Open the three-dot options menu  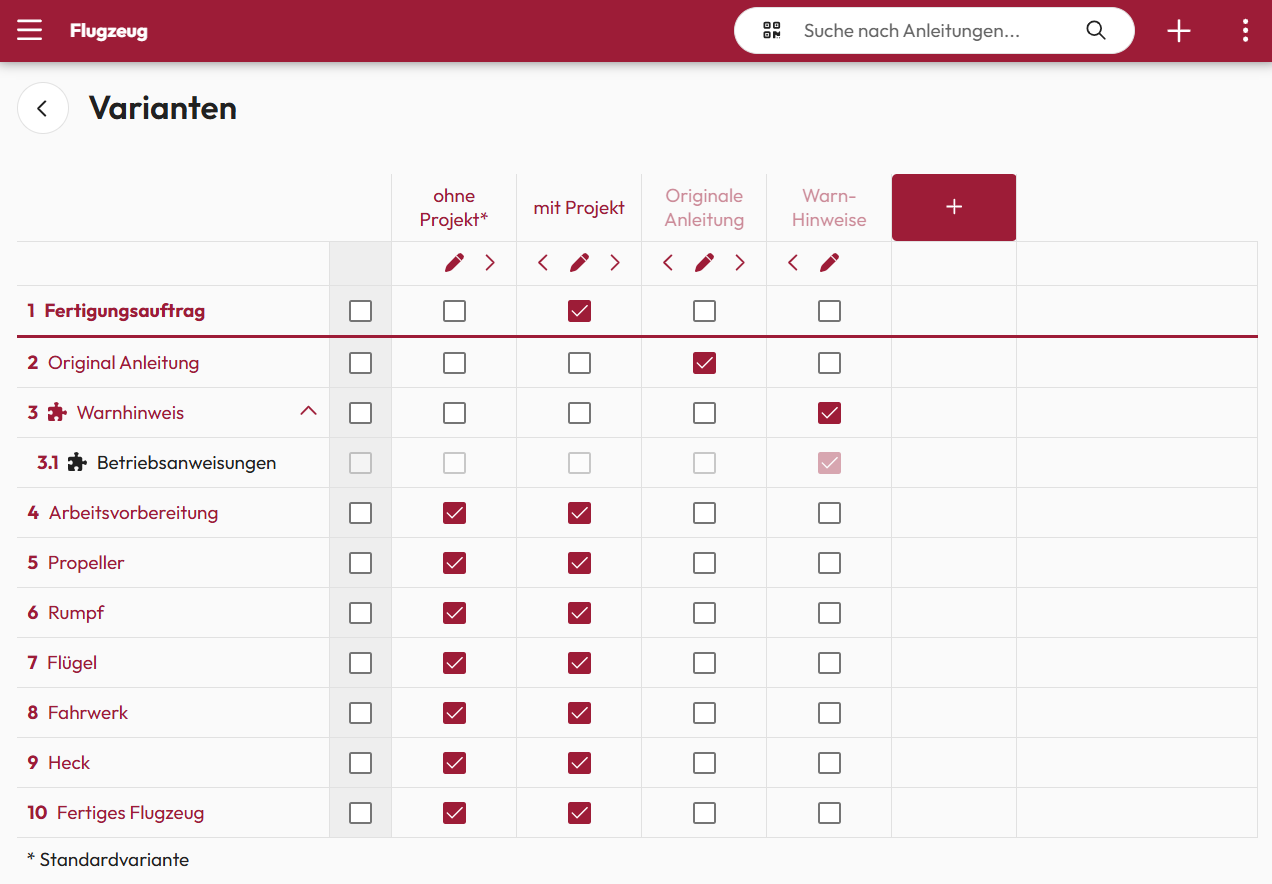tap(1245, 31)
